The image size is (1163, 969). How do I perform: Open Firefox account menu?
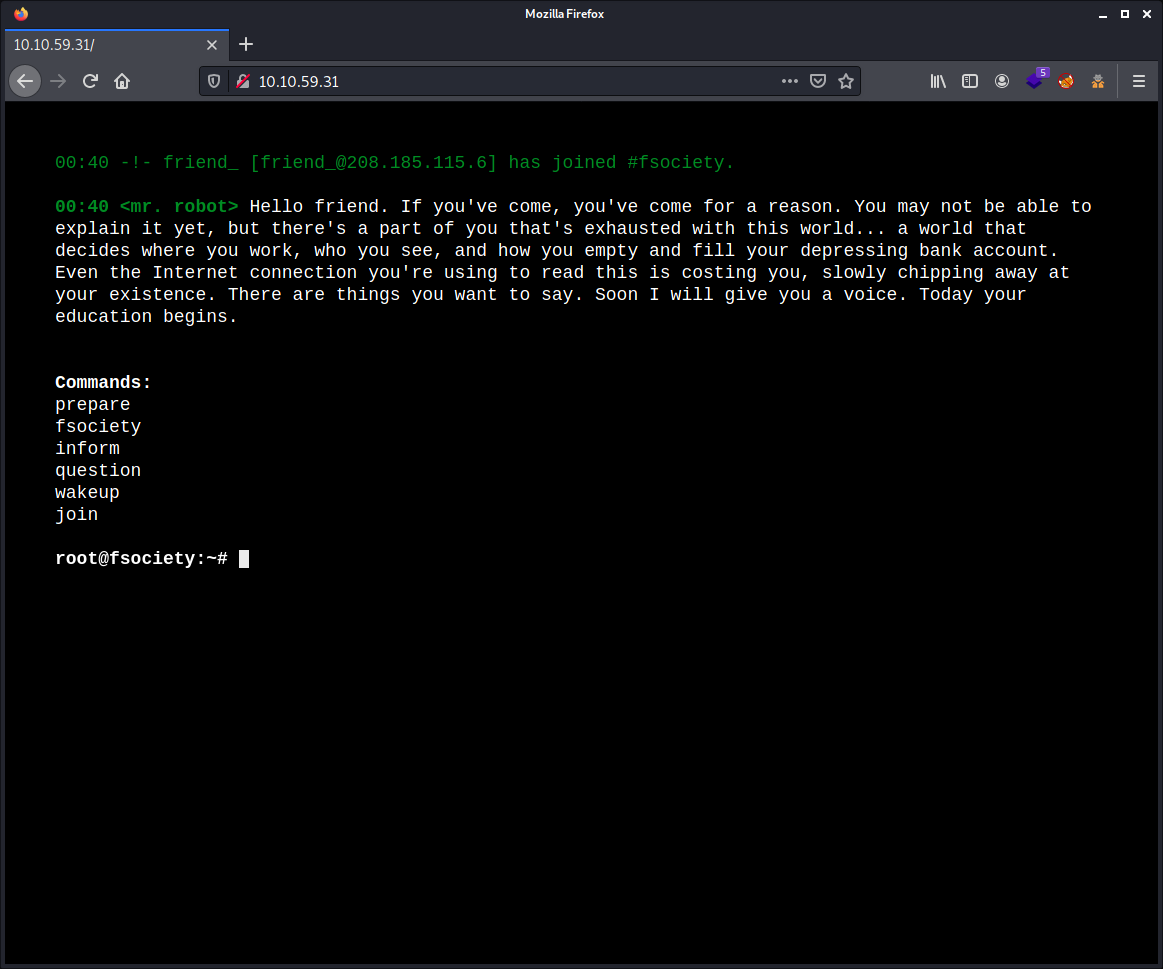click(x=1002, y=82)
